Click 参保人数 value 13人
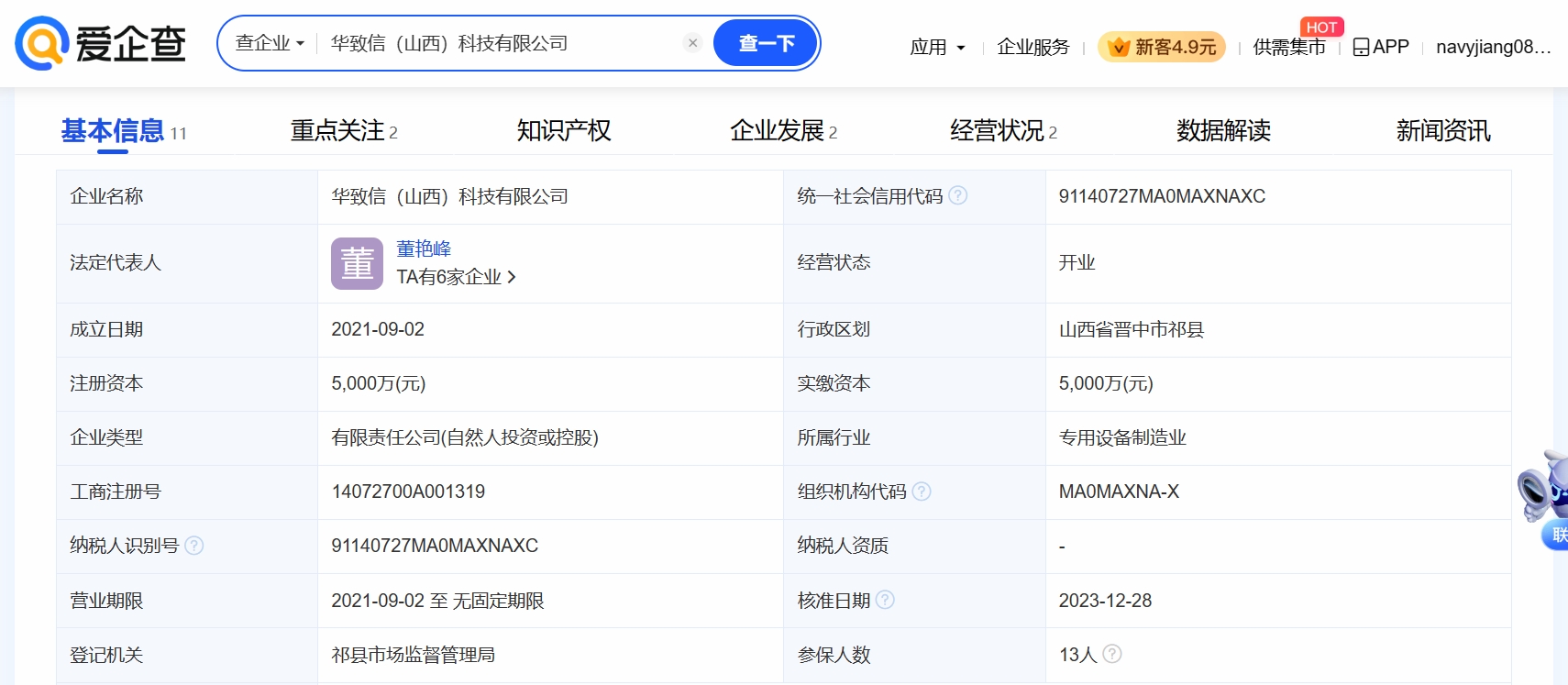 [x=1077, y=655]
